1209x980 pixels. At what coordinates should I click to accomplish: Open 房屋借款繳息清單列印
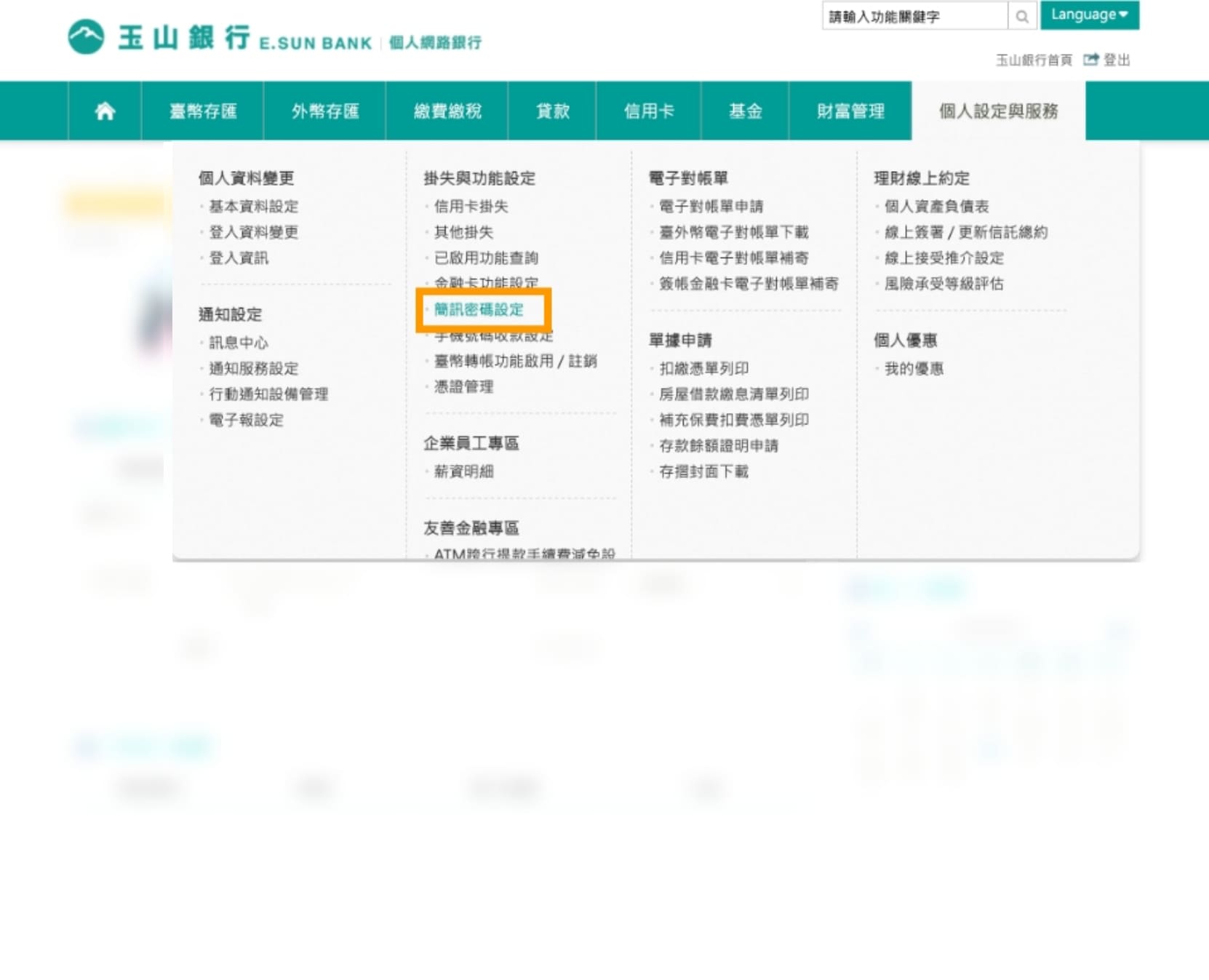[x=733, y=394]
